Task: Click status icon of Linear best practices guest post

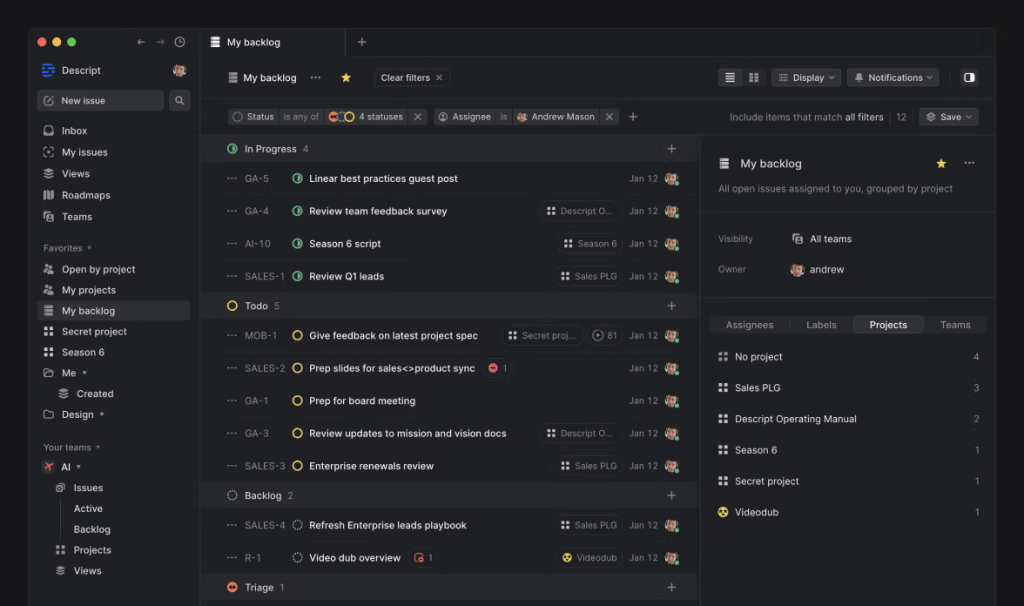Action: pos(297,178)
